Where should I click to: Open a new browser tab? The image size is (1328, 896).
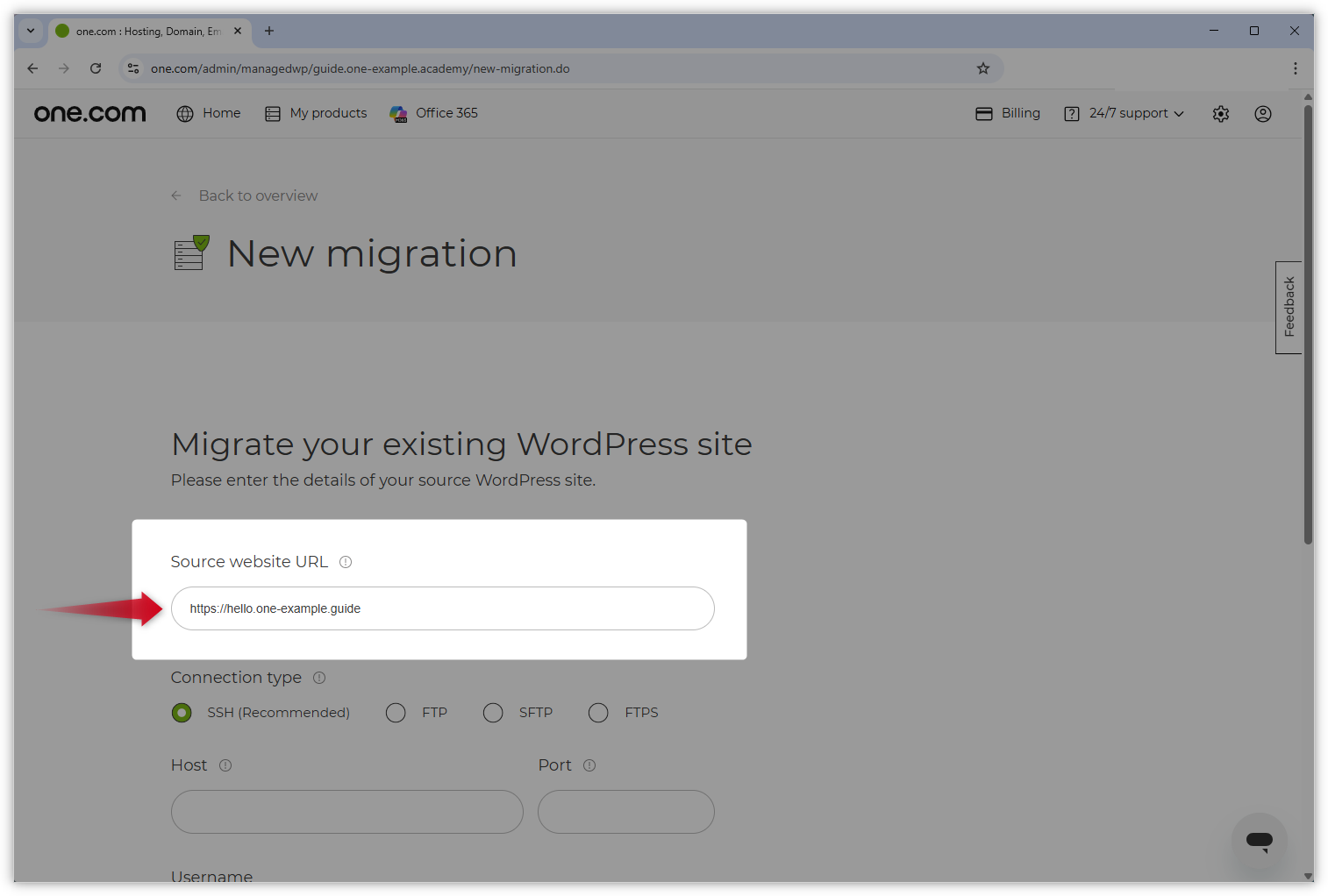[x=269, y=31]
